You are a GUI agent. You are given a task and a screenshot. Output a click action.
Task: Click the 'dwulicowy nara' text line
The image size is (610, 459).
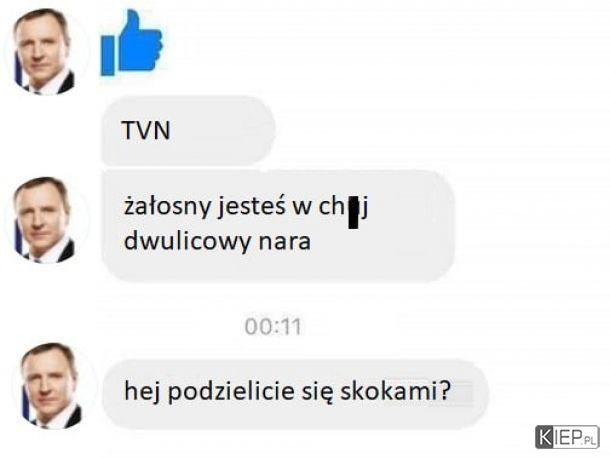(217, 242)
